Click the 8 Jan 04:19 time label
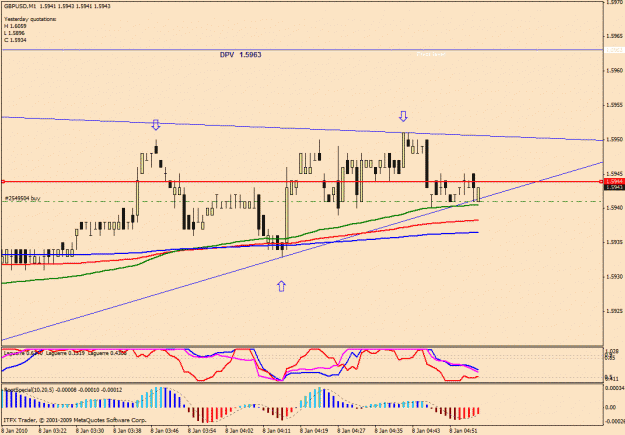Viewport: 625px width, 435px height. click(x=314, y=431)
